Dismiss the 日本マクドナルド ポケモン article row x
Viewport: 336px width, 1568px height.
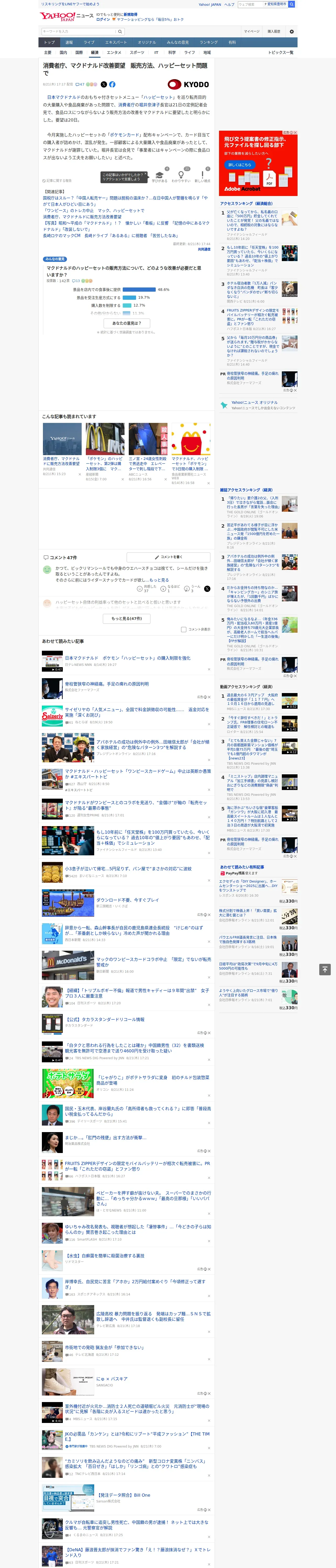pos(209,669)
